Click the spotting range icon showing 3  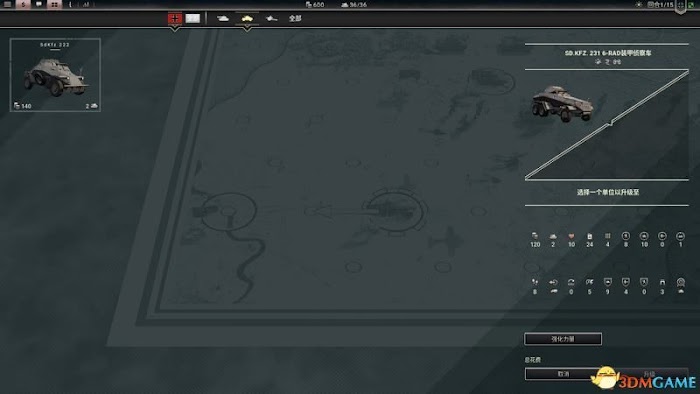[662, 282]
